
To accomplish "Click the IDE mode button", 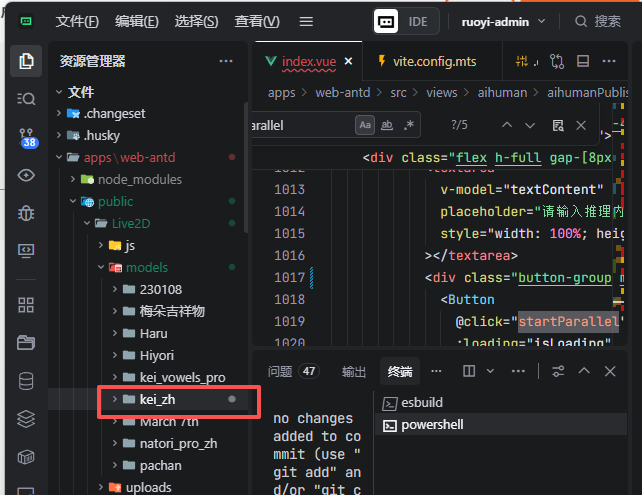I will [x=403, y=21].
